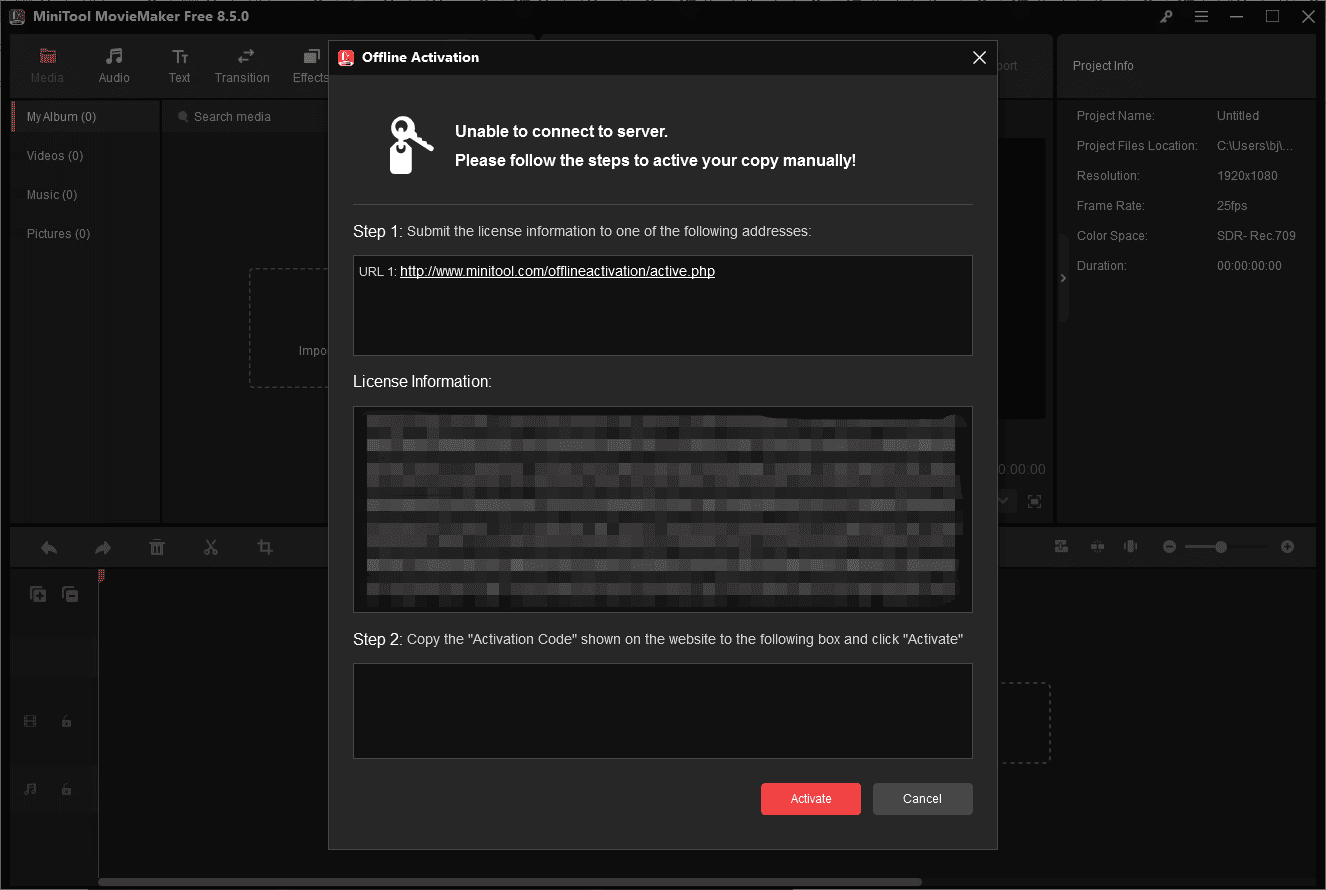Switch to the Videos album tab

tap(54, 155)
